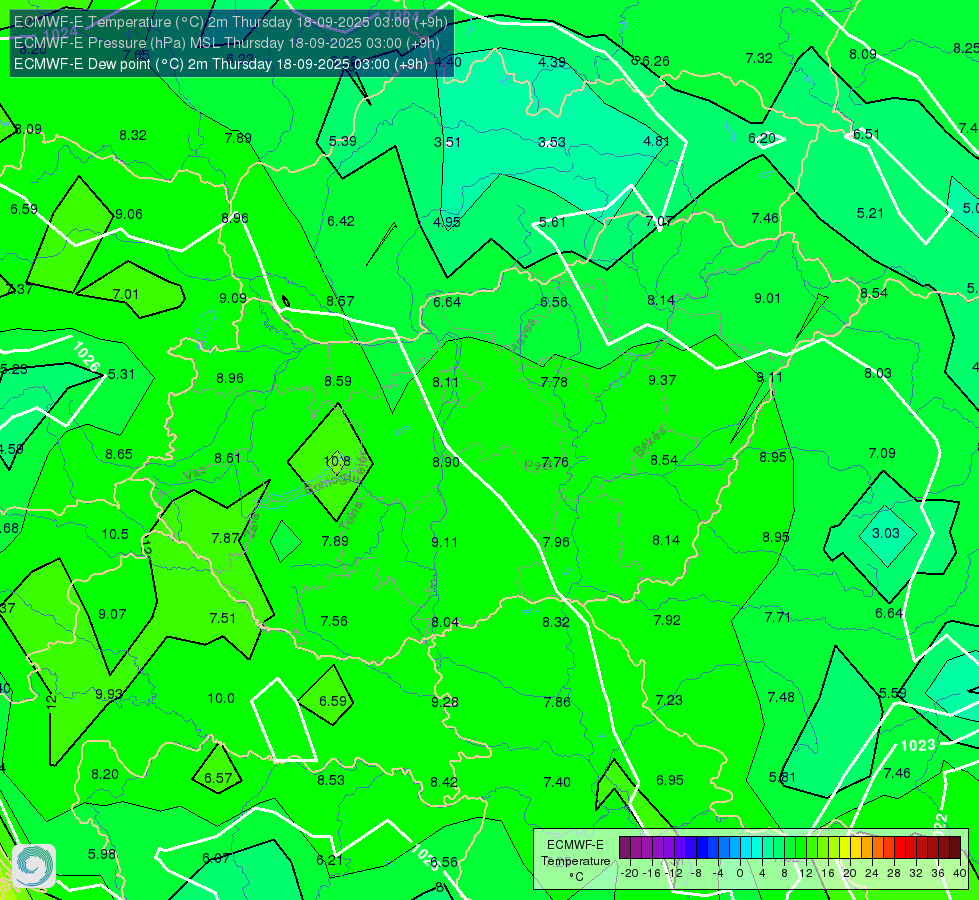Click the 7.96 temperature value
This screenshot has height=900, width=979.
point(556,541)
